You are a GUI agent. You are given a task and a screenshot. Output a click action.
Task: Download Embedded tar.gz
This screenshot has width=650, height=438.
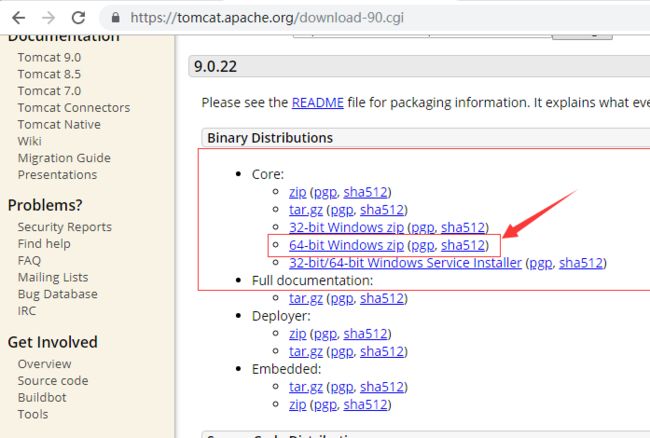pyautogui.click(x=306, y=387)
